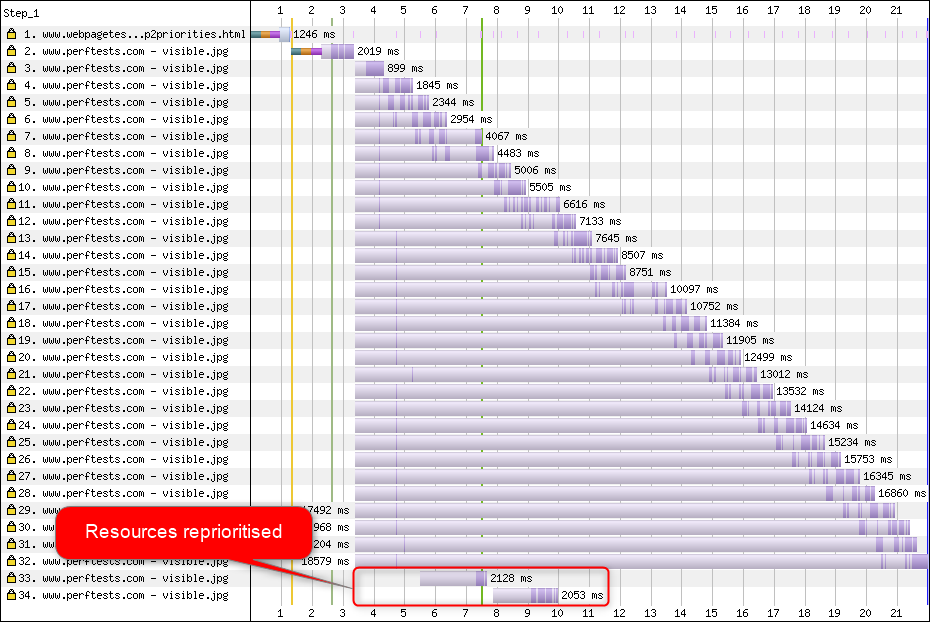Select the 2019 ms timing label
930x622 pixels.
tap(378, 52)
